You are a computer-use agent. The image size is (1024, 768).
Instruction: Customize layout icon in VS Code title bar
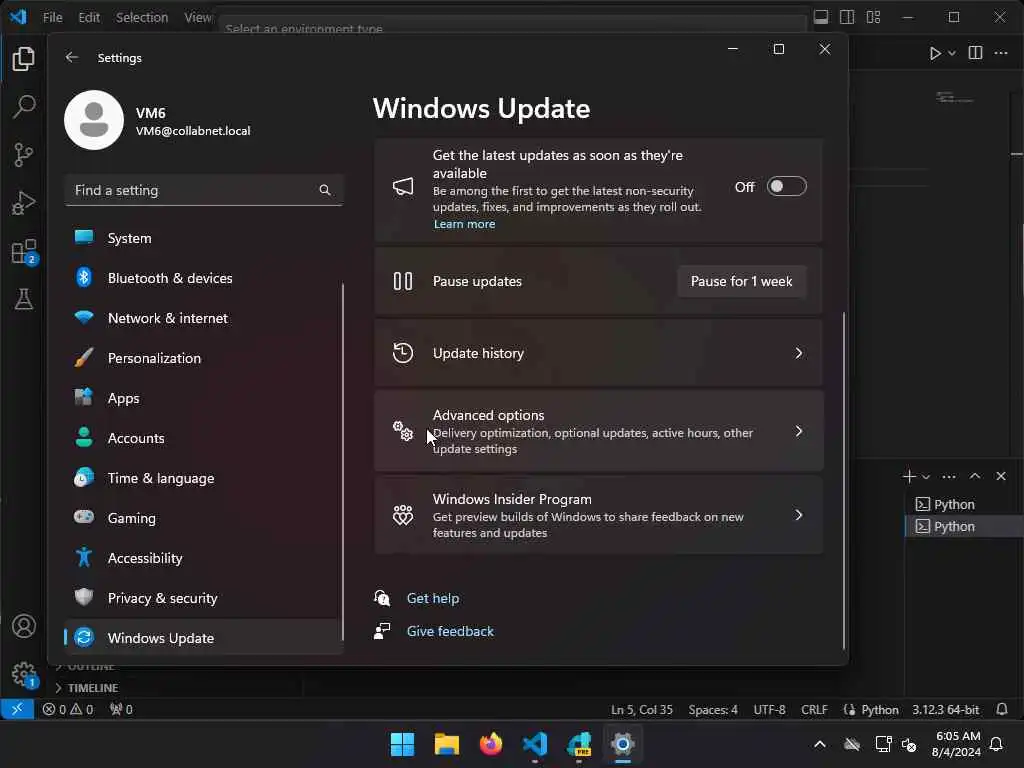point(873,17)
